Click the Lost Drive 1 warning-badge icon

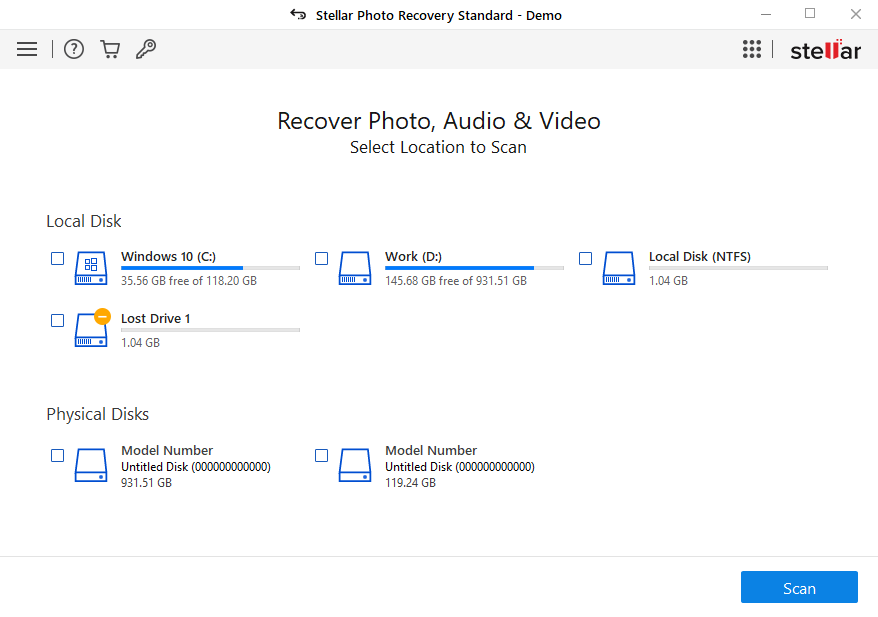coord(101,315)
